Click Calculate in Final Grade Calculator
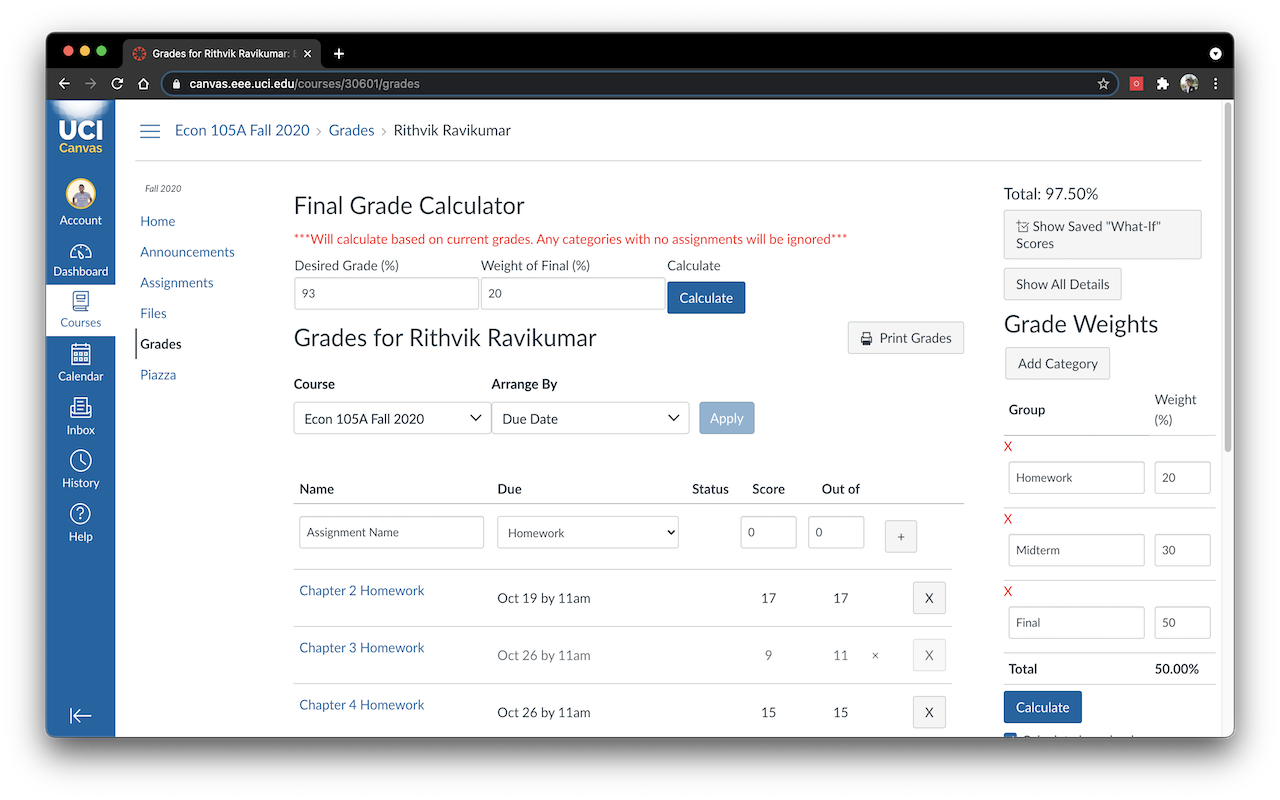This screenshot has width=1280, height=800. coord(706,298)
